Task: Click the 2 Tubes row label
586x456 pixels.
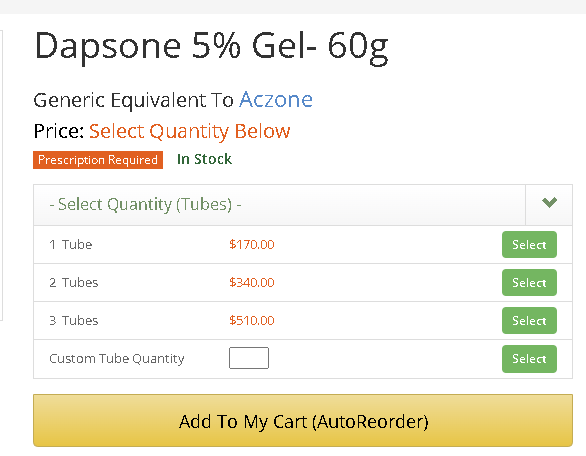Action: point(74,283)
